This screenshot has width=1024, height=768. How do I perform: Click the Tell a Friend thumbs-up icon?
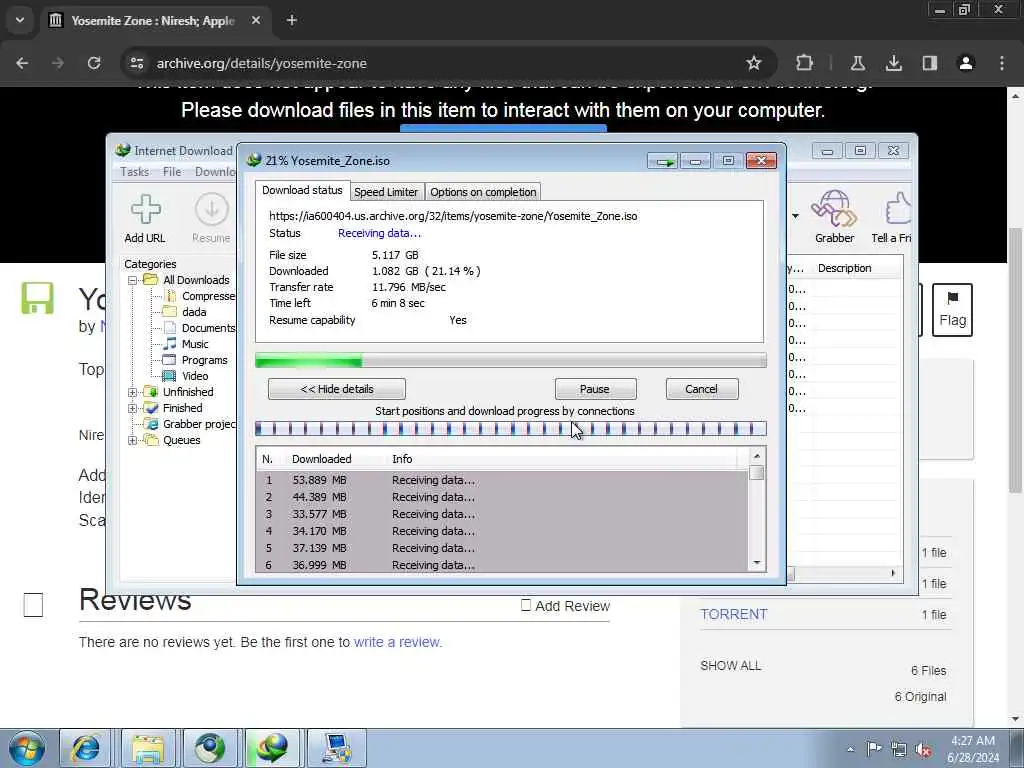coord(898,209)
